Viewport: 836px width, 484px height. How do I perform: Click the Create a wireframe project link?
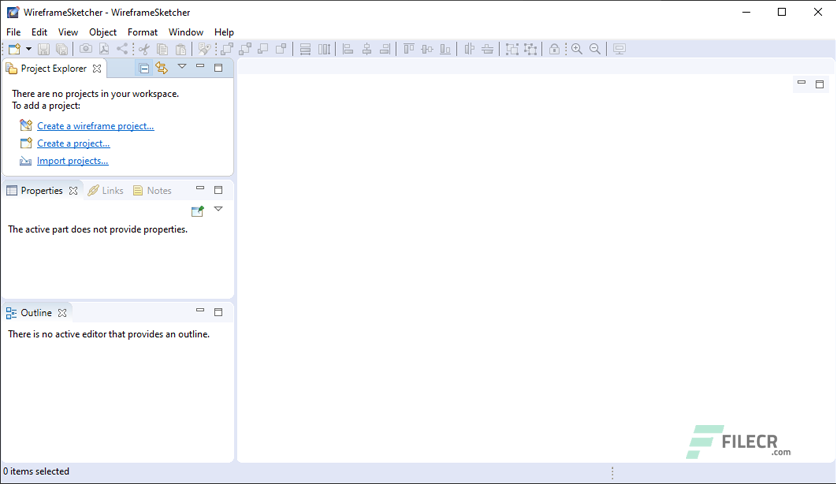(x=95, y=126)
